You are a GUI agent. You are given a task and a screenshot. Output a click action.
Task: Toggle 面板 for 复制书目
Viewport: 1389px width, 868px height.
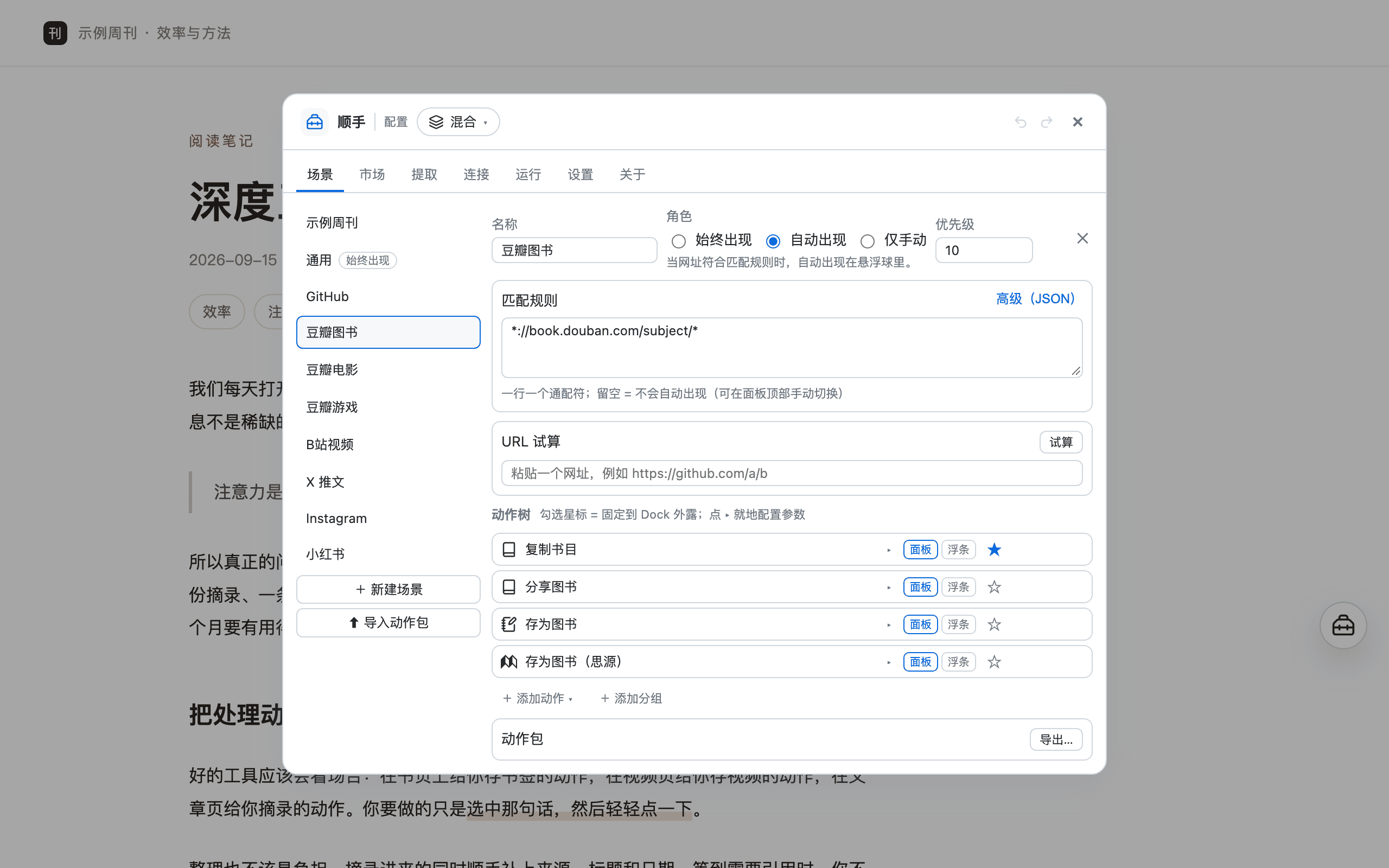tap(920, 550)
